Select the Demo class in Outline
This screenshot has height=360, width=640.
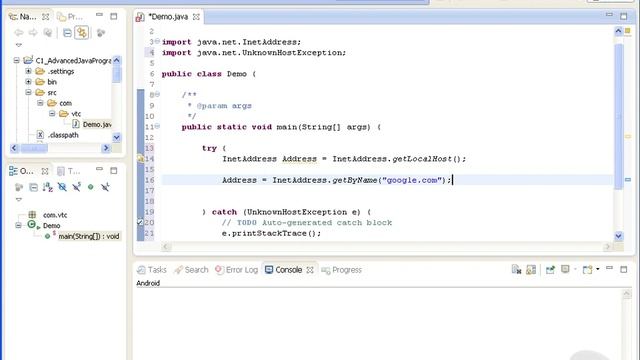pyautogui.click(x=51, y=225)
